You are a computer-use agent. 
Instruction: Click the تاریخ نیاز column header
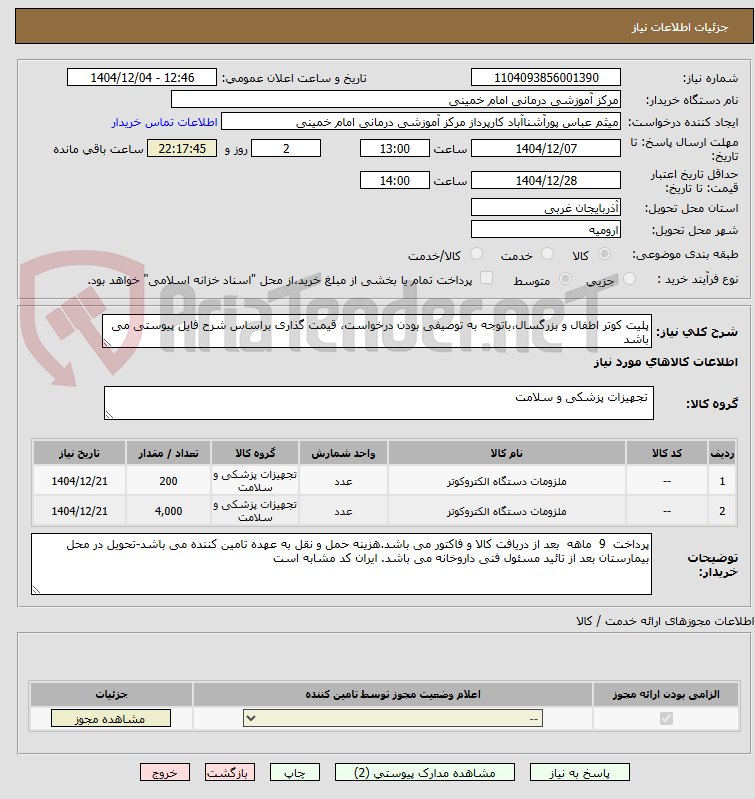[79, 453]
